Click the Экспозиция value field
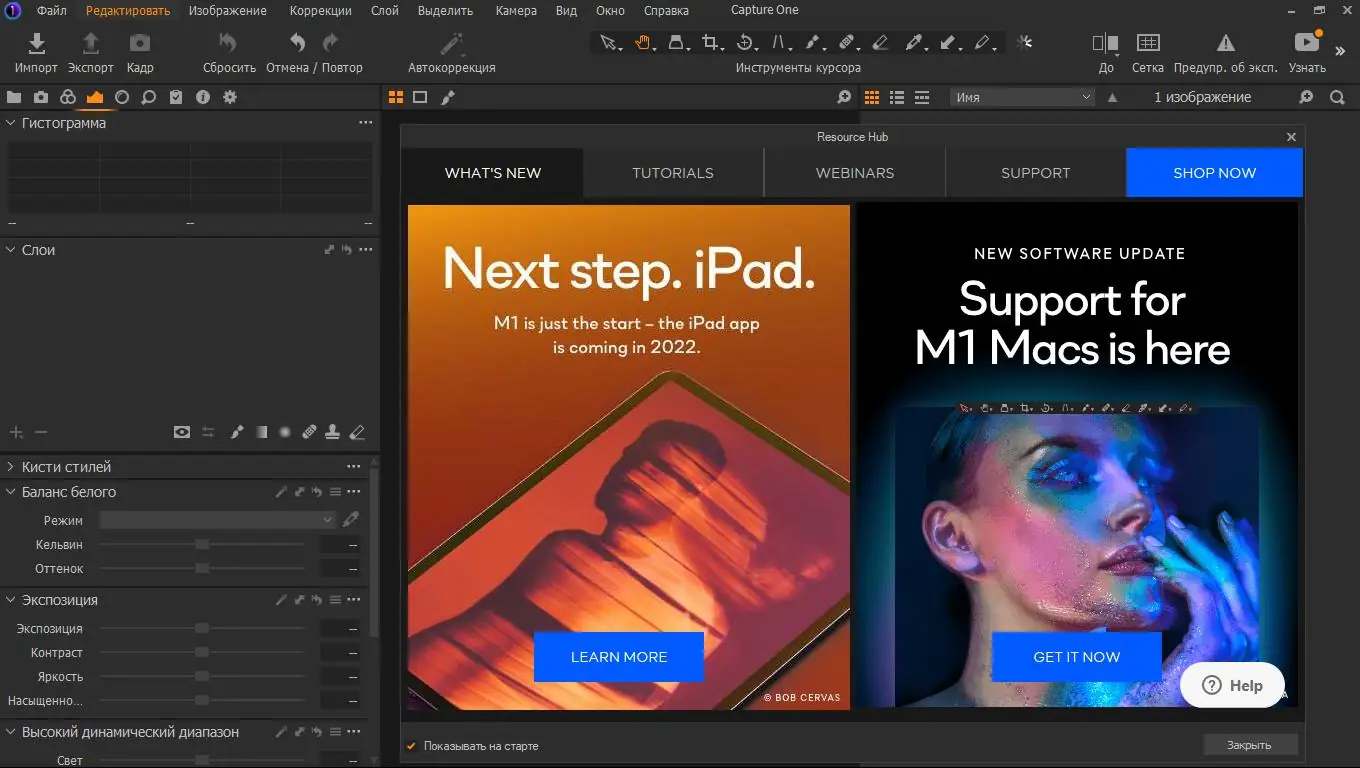Screen dimensions: 1360x768 click(339, 629)
